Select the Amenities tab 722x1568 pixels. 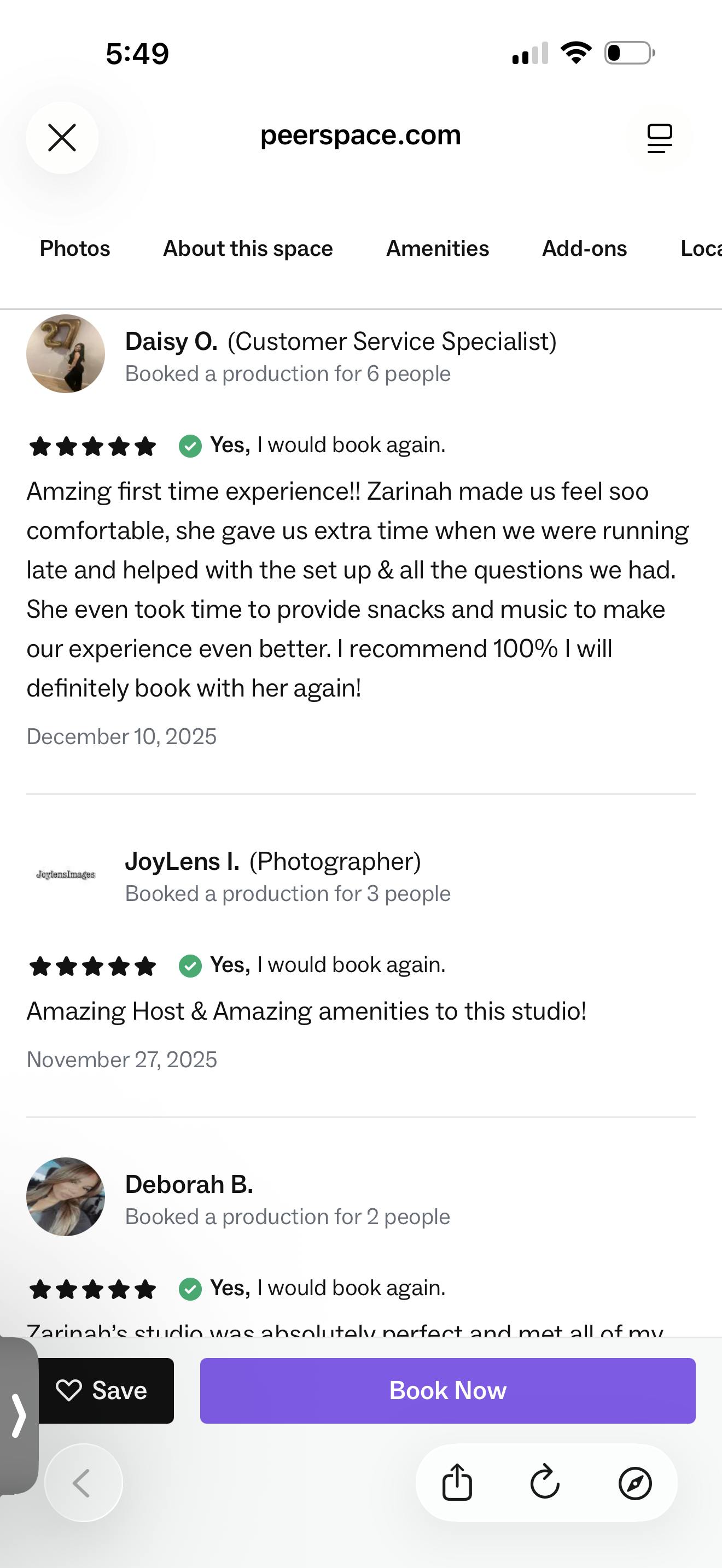[x=437, y=248]
